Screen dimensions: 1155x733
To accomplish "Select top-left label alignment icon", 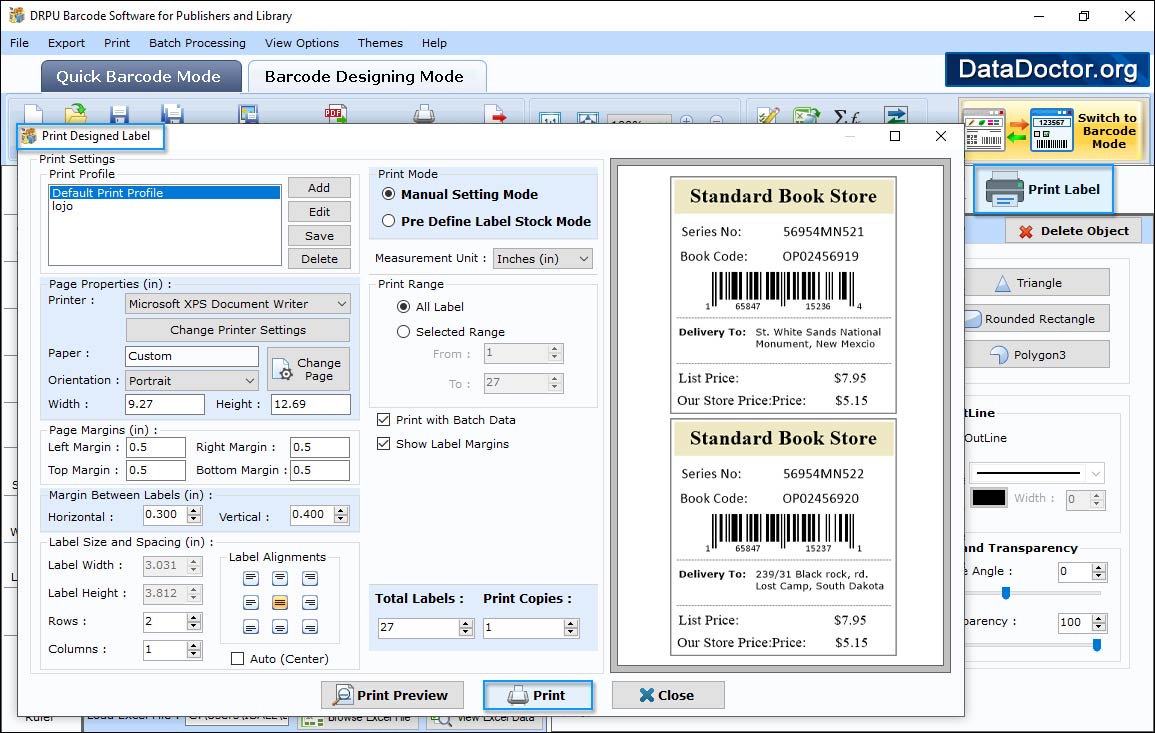I will click(x=251, y=578).
